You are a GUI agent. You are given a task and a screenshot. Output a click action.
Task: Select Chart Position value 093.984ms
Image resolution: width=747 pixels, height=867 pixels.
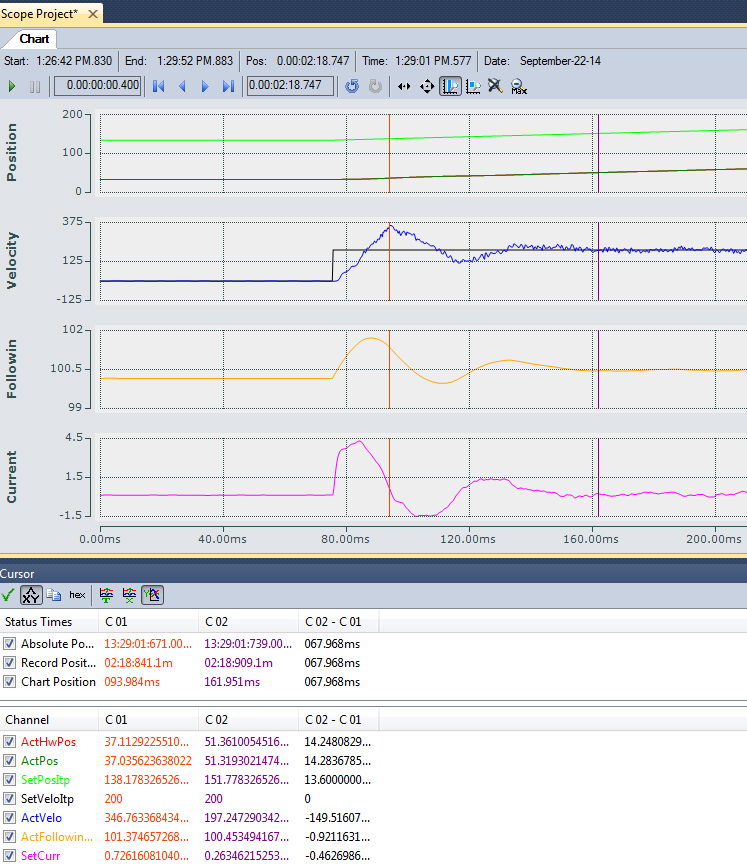click(132, 682)
